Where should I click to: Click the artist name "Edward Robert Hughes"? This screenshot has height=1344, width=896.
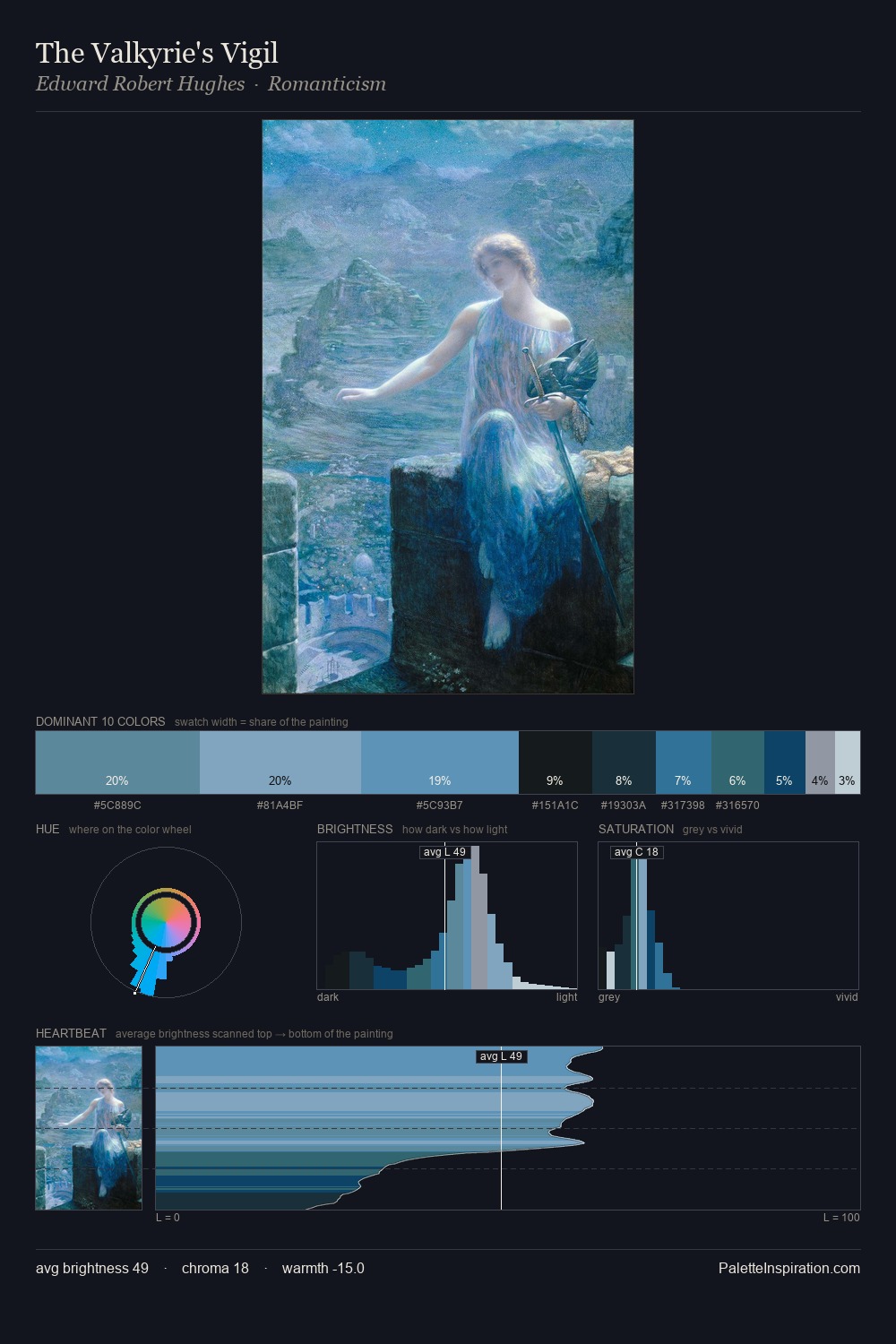pyautogui.click(x=140, y=84)
